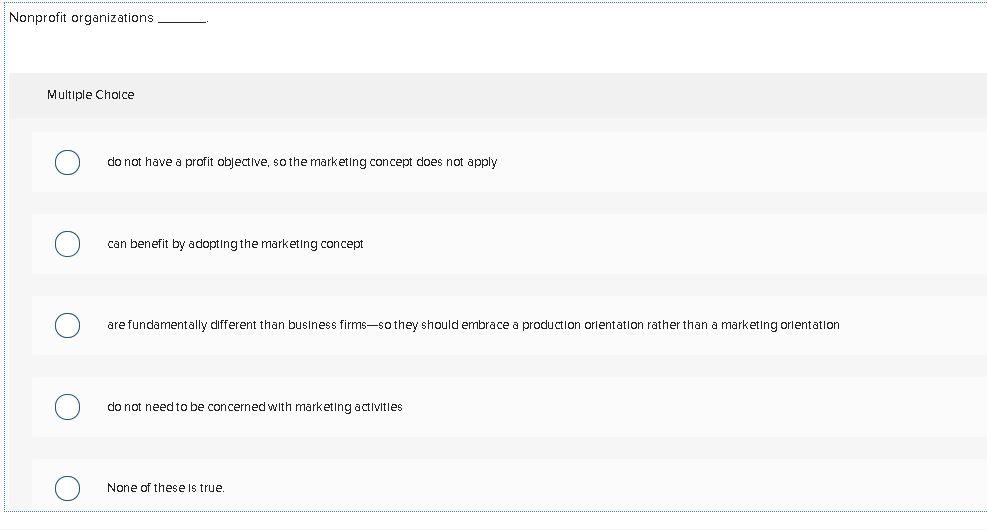Pick radio button beside 'do not need to be concerned'
987x530 pixels.
[67, 407]
